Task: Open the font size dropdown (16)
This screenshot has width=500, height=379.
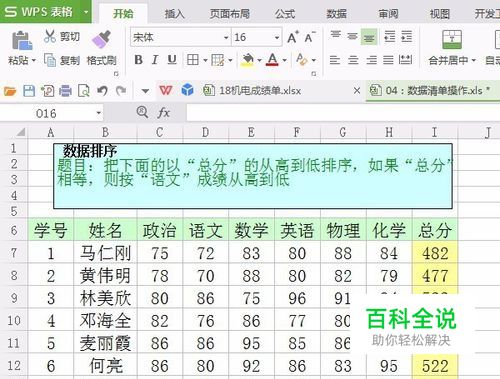Action: 277,37
